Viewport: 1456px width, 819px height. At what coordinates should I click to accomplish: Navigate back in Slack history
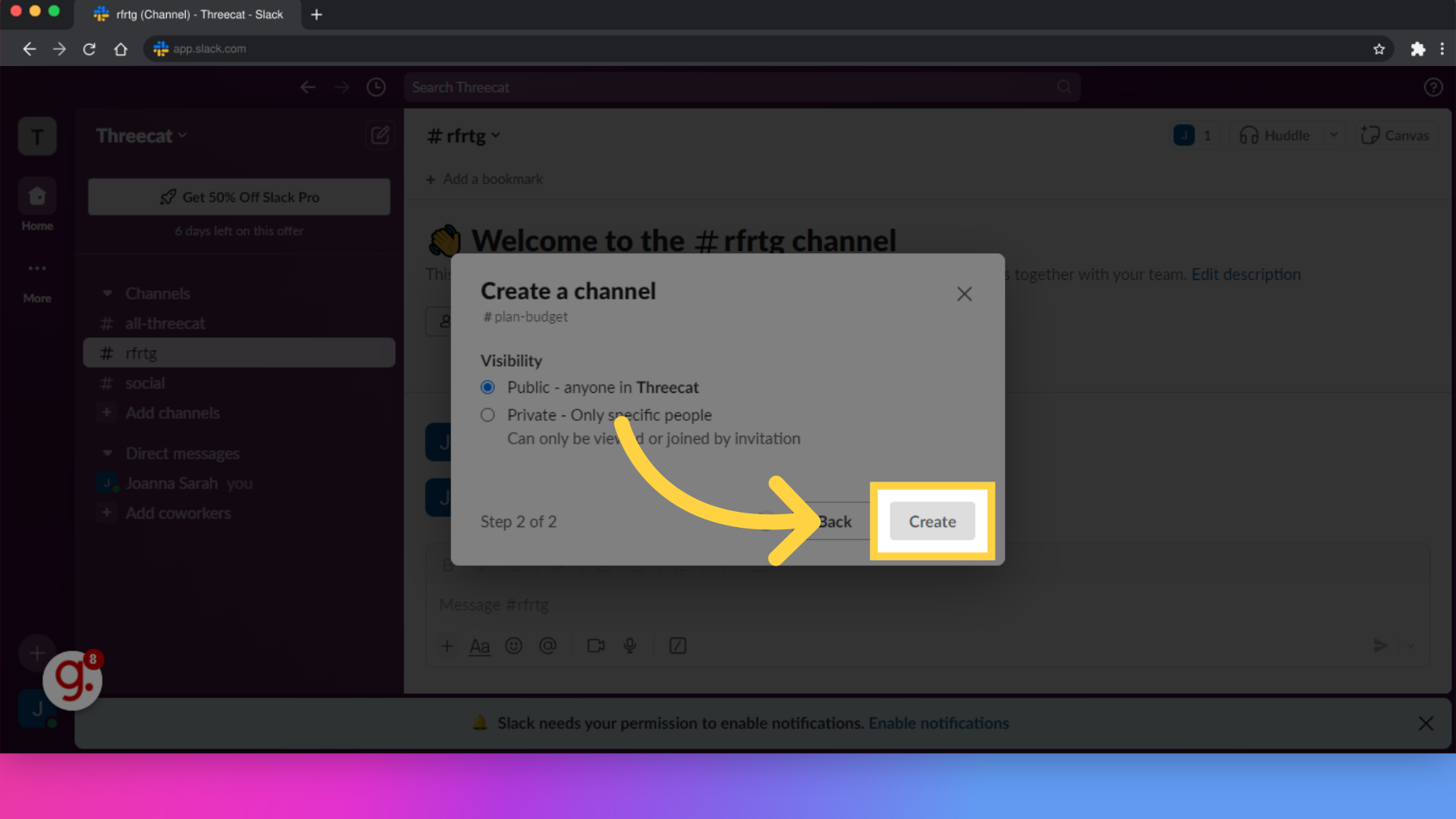[308, 87]
